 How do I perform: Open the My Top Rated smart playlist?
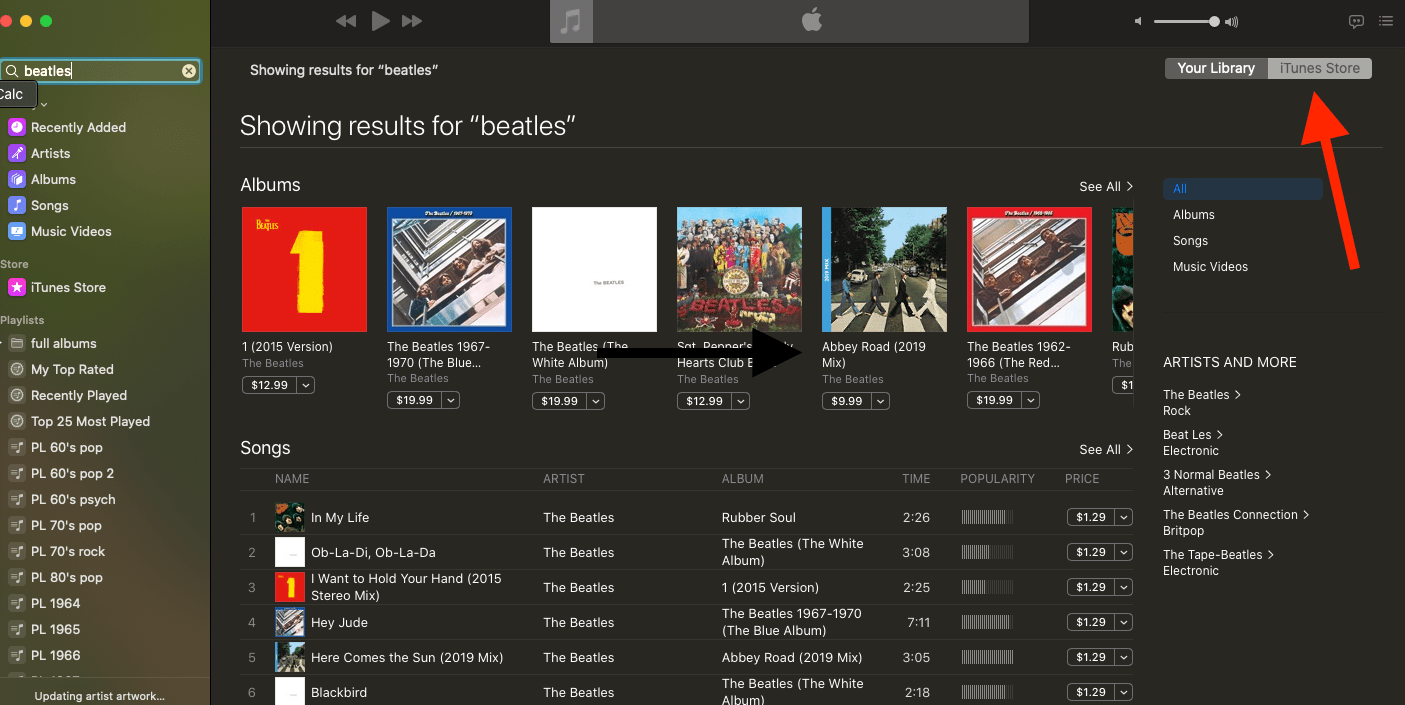point(72,369)
